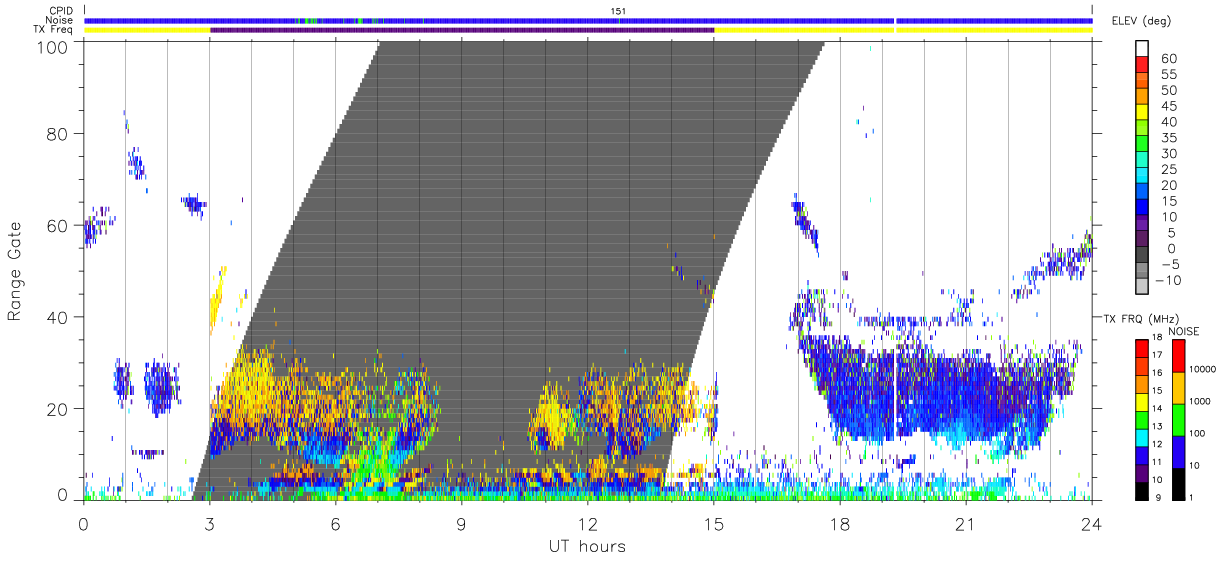
Task: Click TX FRQ colorbar label 14
Action: 1158,410
